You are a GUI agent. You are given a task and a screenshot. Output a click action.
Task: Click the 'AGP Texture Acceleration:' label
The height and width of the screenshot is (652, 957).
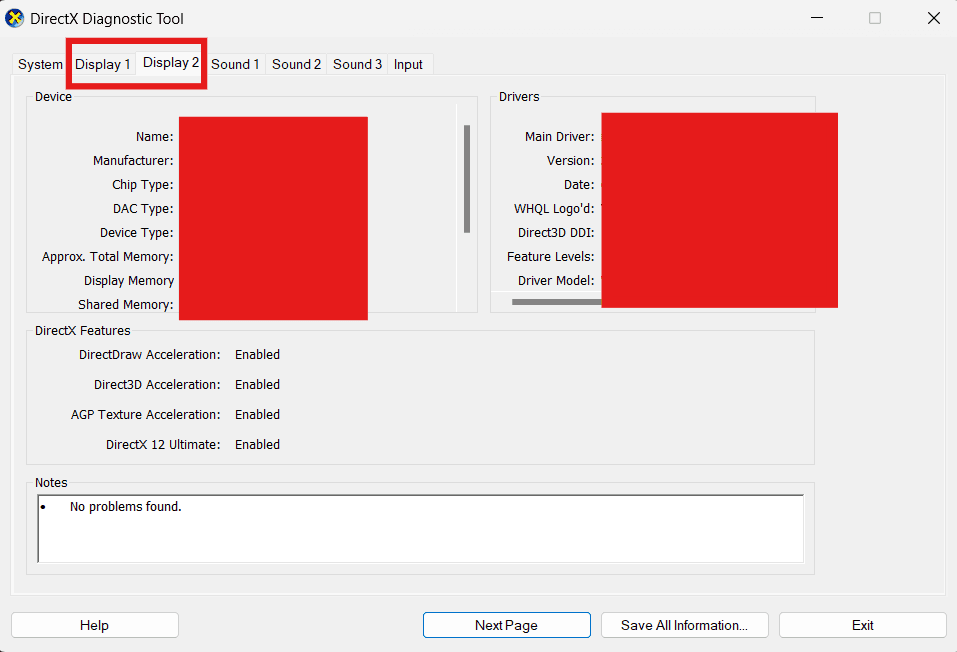coord(146,415)
